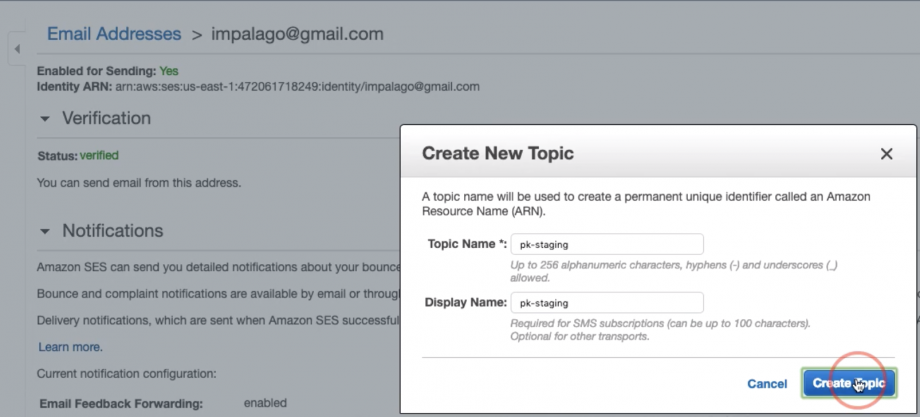Open the Learn more link
Screen dimensions: 920x417
click(70, 347)
